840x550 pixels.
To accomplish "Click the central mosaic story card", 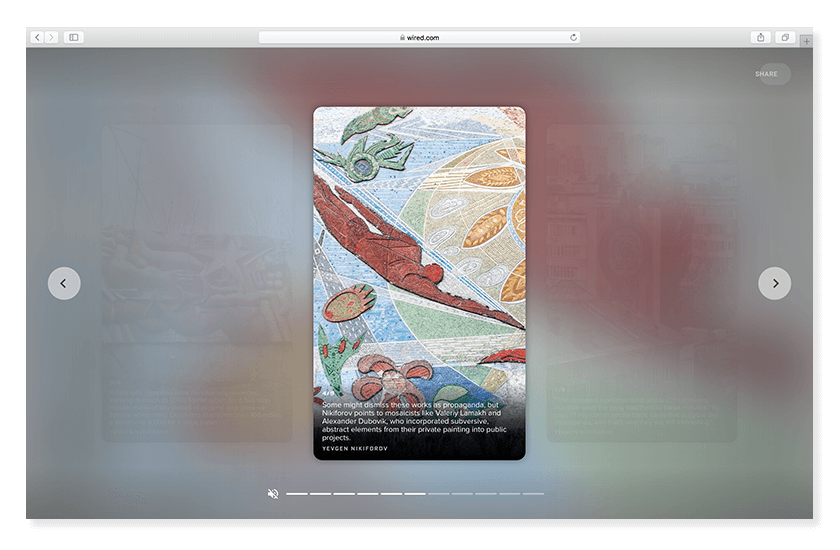I will pos(419,250).
